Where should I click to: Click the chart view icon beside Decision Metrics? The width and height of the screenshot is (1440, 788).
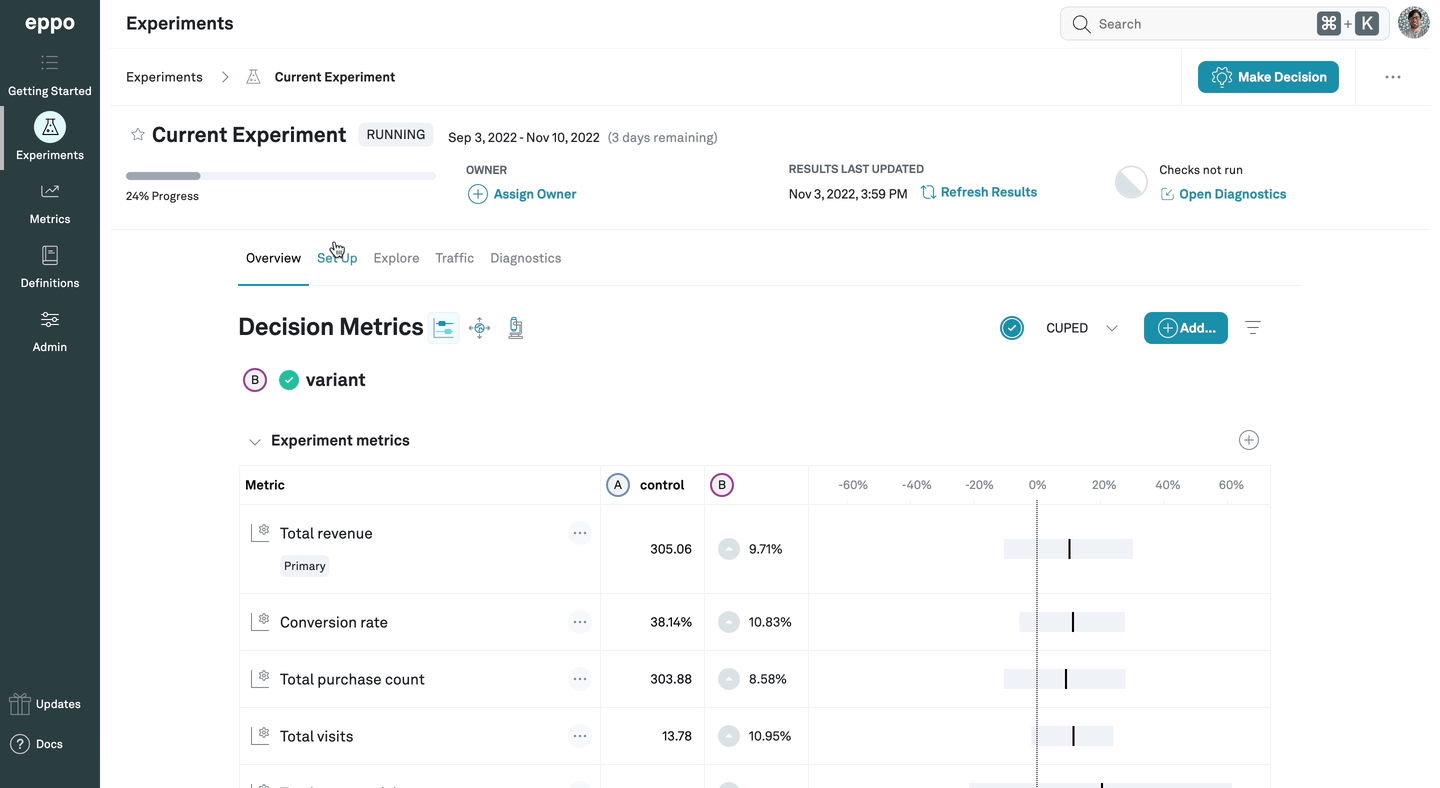point(444,327)
